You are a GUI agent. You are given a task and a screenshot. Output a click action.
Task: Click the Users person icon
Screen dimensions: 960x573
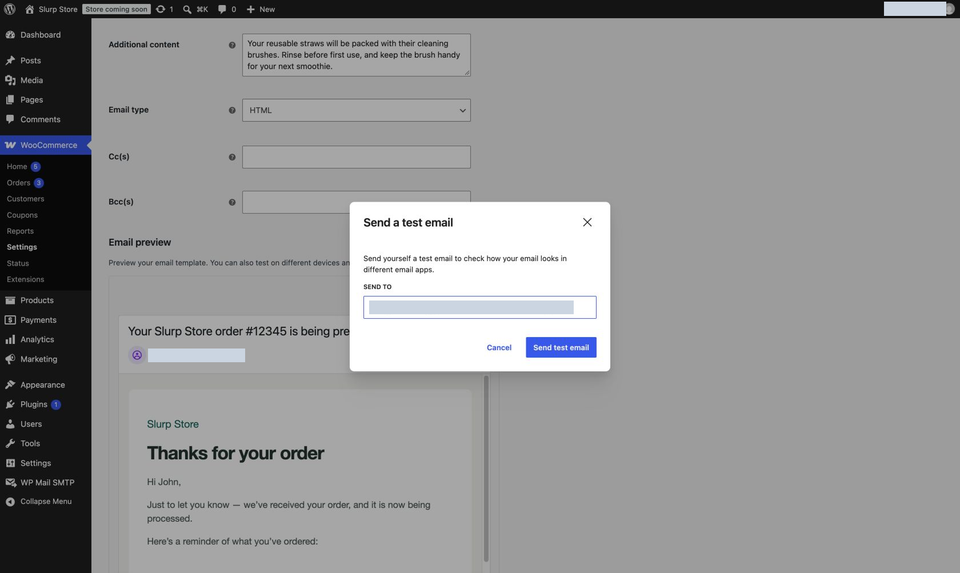point(10,424)
